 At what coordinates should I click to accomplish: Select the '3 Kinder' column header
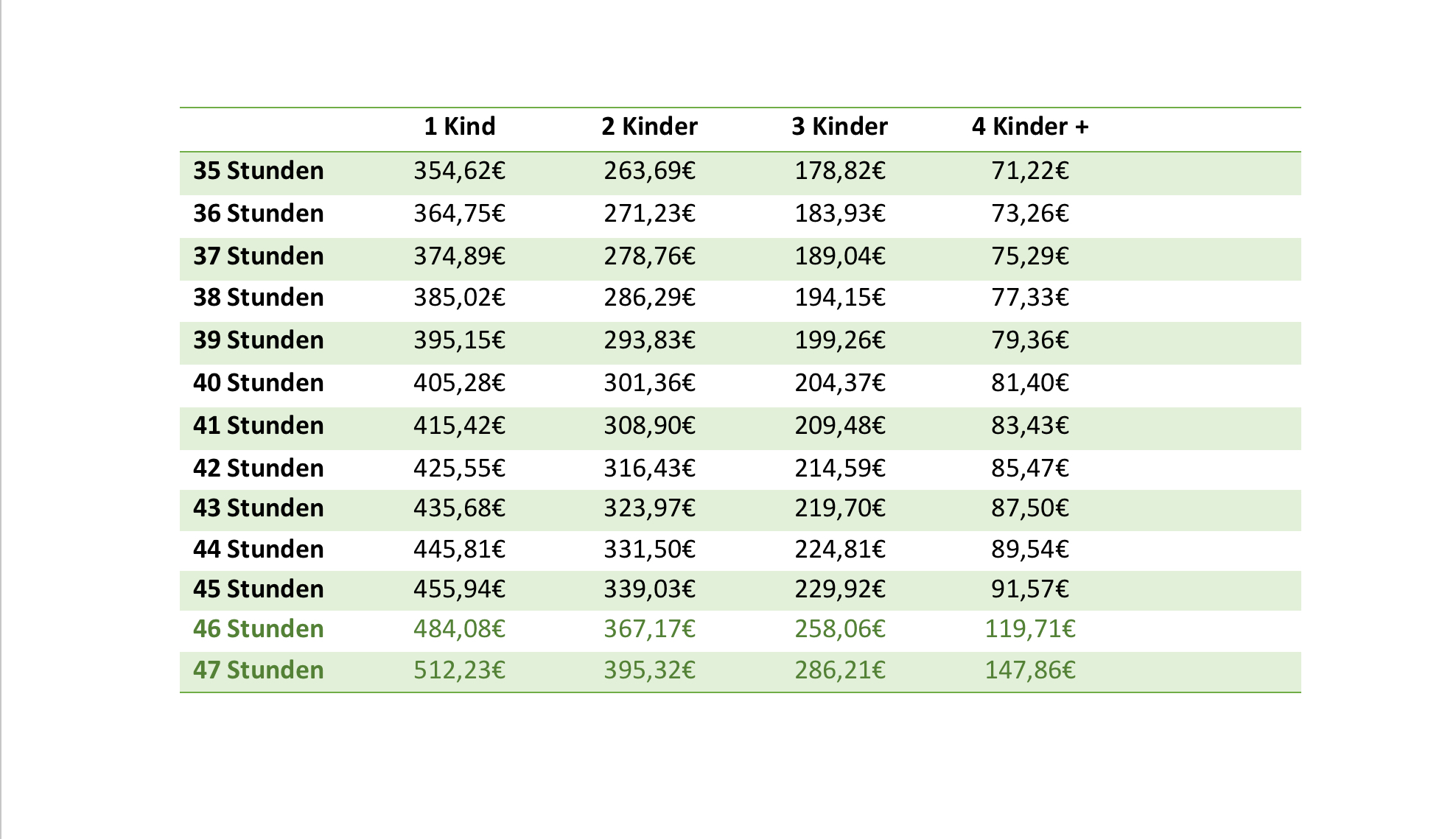[839, 127]
